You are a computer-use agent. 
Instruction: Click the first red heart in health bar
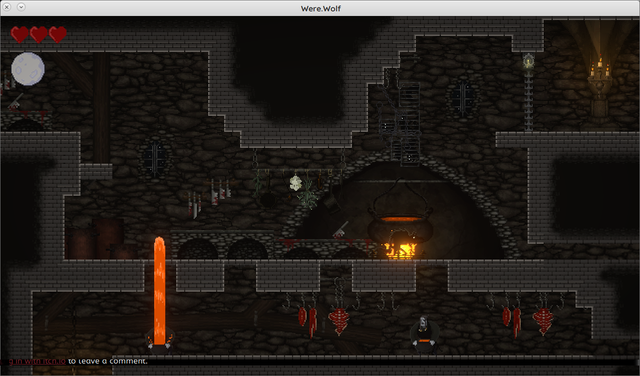(19, 35)
